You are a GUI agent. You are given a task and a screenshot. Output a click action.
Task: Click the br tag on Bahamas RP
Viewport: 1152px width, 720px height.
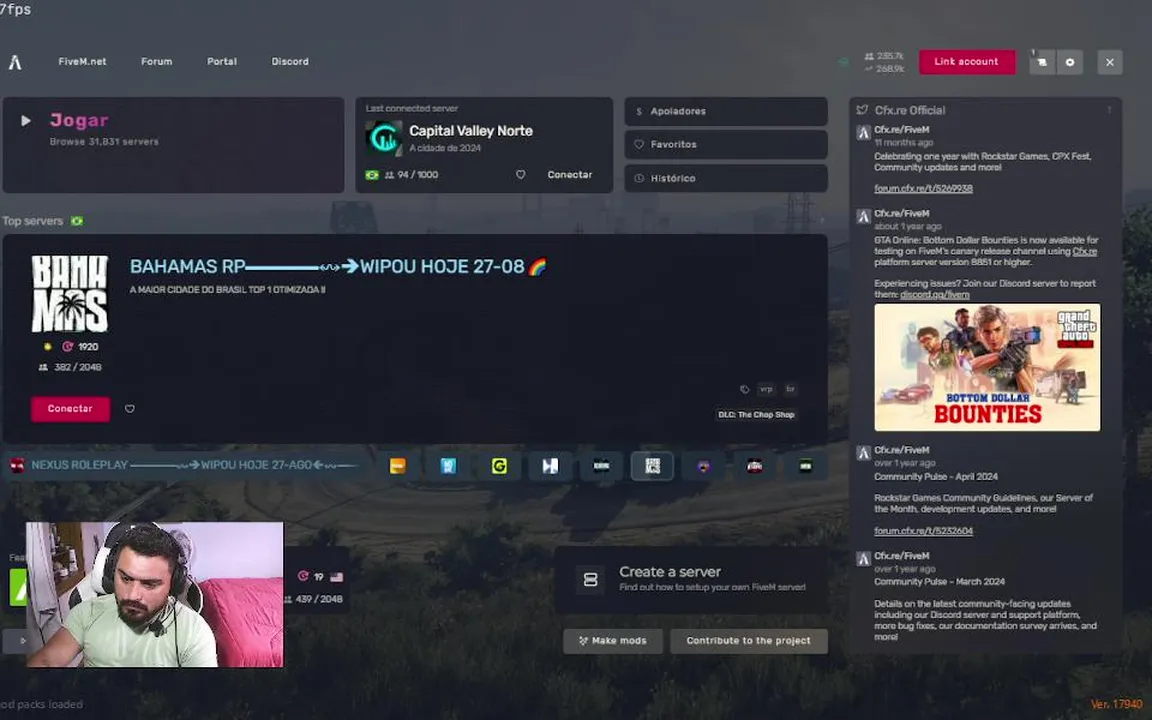coord(791,389)
